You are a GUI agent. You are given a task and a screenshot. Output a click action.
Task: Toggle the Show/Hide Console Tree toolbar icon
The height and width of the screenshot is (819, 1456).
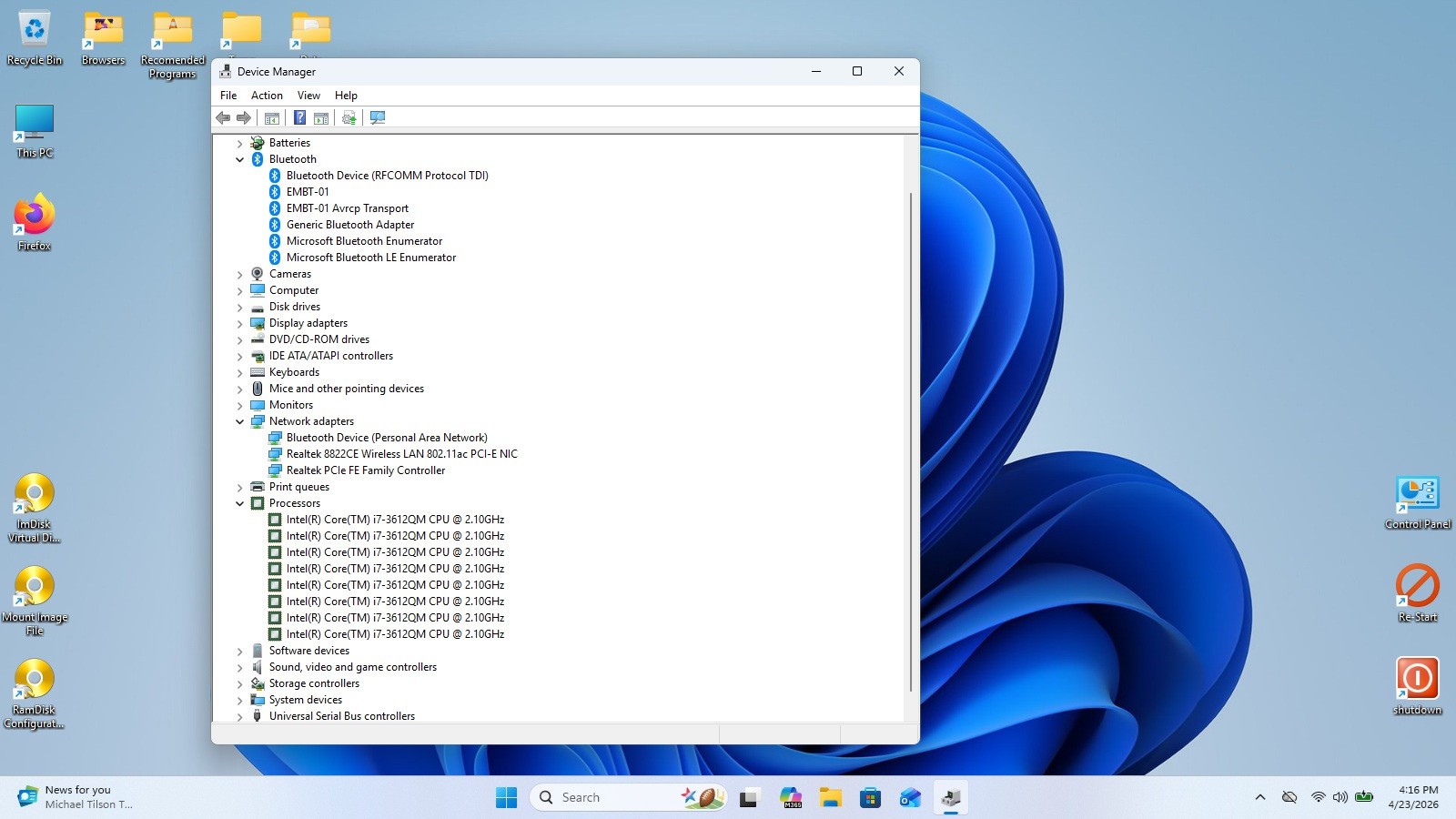(x=271, y=117)
